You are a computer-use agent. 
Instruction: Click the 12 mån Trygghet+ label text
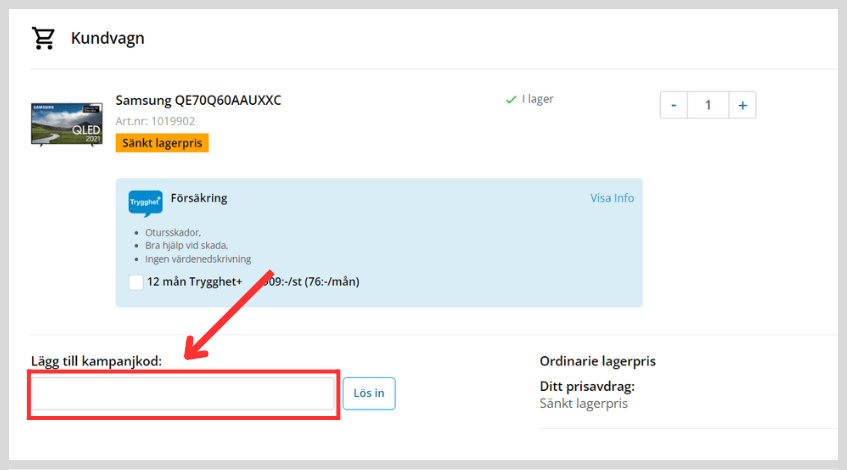195,282
